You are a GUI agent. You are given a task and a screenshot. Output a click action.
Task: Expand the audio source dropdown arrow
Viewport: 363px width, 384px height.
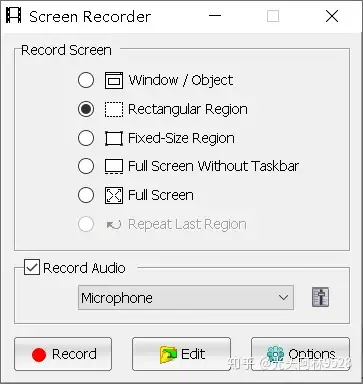[283, 297]
